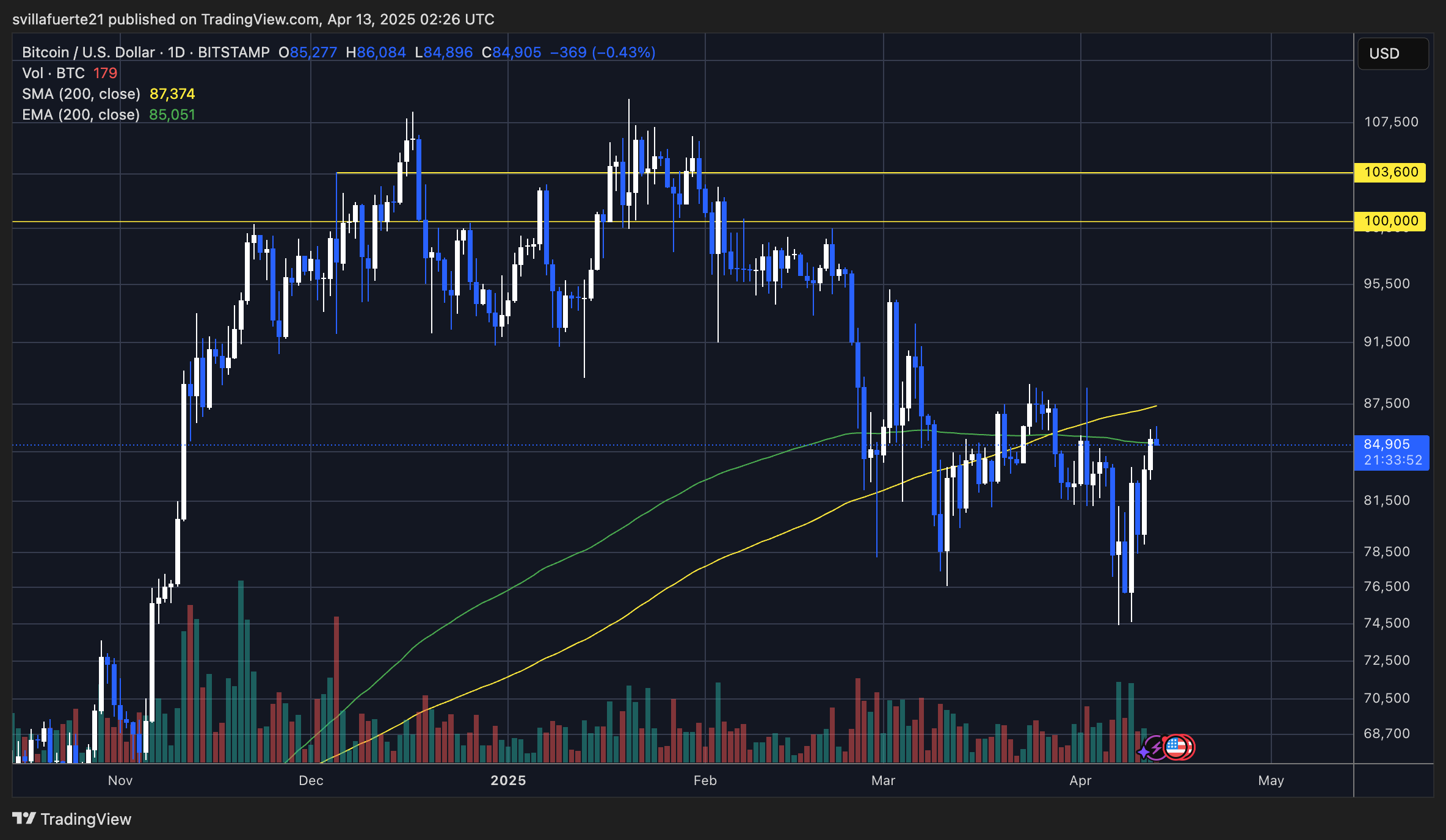
Task: Click the TradingView logo in the bottom corner
Action: point(24,819)
